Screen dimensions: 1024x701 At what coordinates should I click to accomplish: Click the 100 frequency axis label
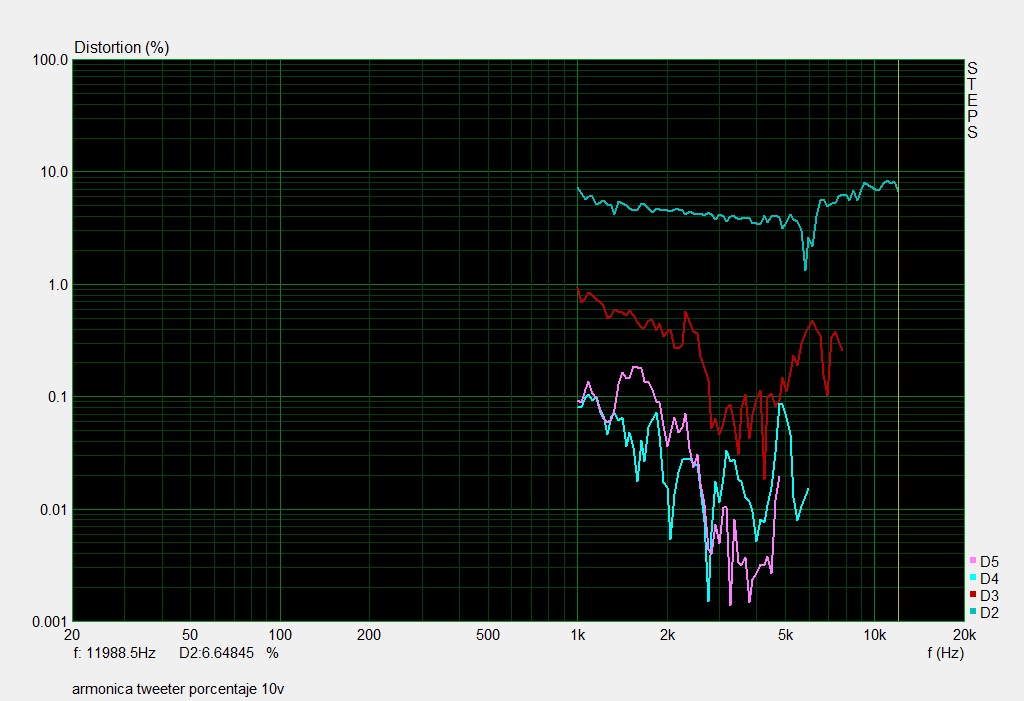click(x=280, y=635)
